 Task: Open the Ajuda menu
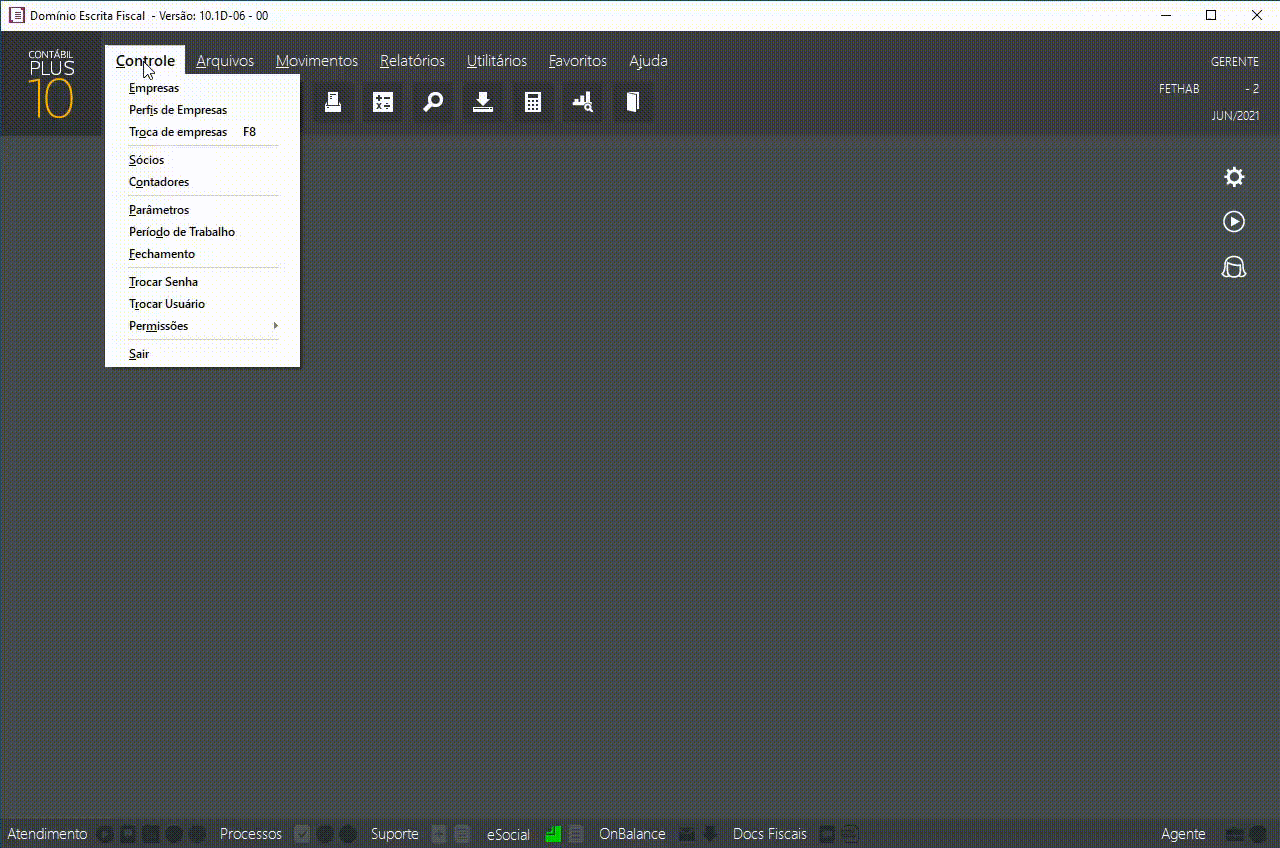pyautogui.click(x=648, y=61)
